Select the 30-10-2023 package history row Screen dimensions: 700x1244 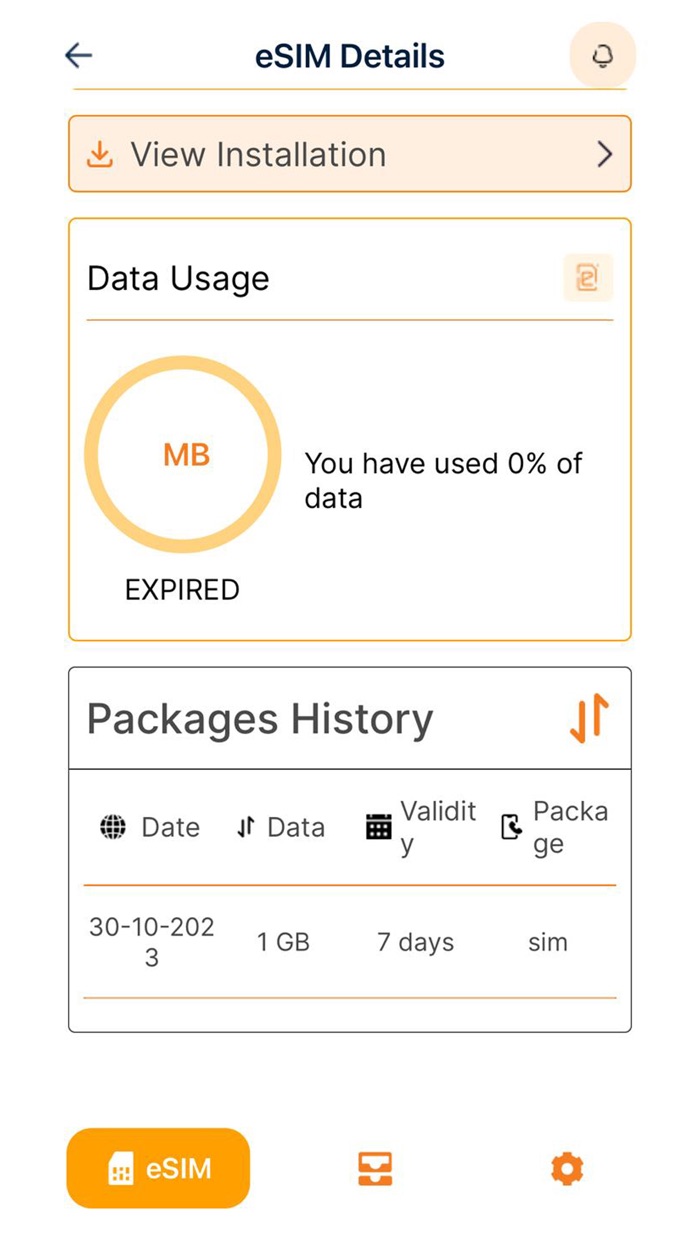[x=350, y=942]
